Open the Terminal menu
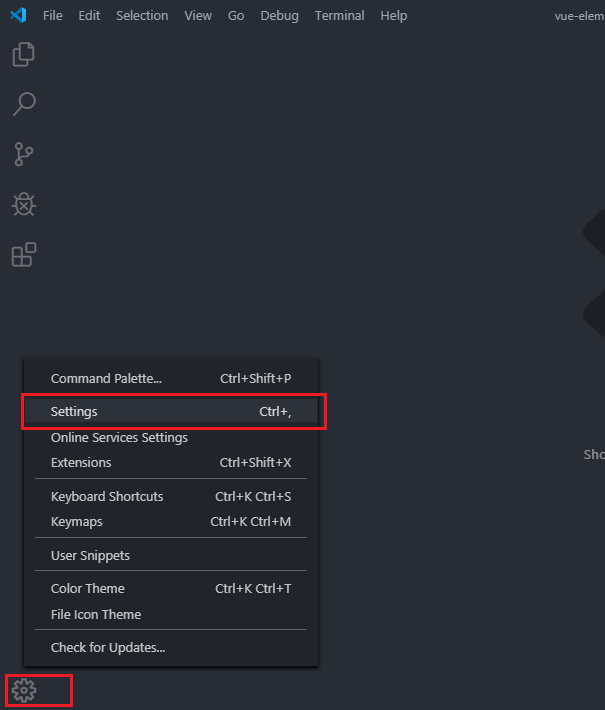The width and height of the screenshot is (605, 710). click(338, 16)
